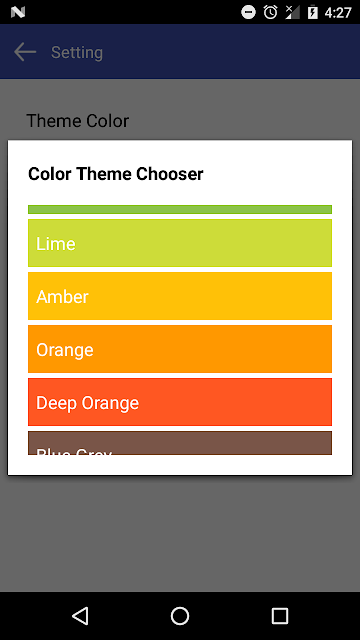Tap the battery charging status icon
This screenshot has height=640, width=360.
pyautogui.click(x=313, y=12)
